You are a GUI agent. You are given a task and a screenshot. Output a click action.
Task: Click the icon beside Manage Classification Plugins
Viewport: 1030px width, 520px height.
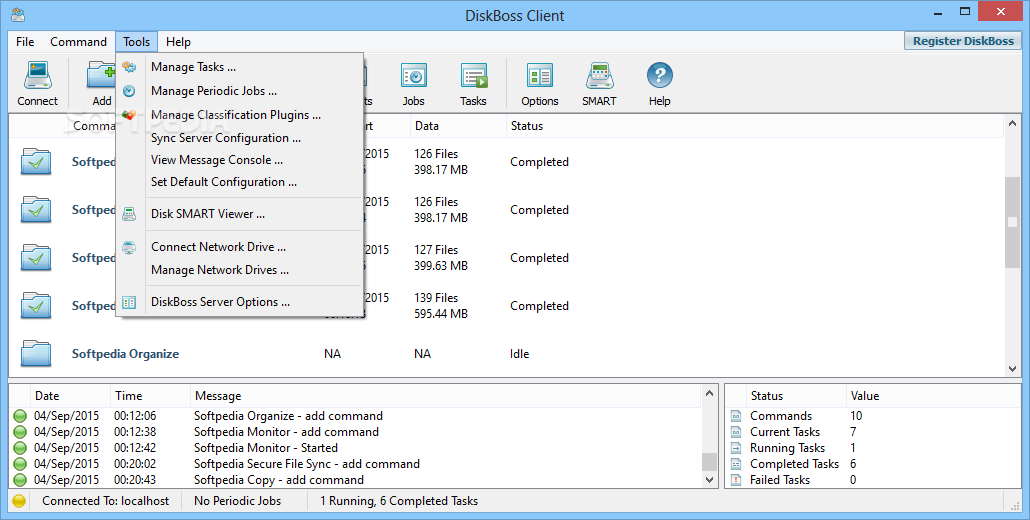pos(129,115)
